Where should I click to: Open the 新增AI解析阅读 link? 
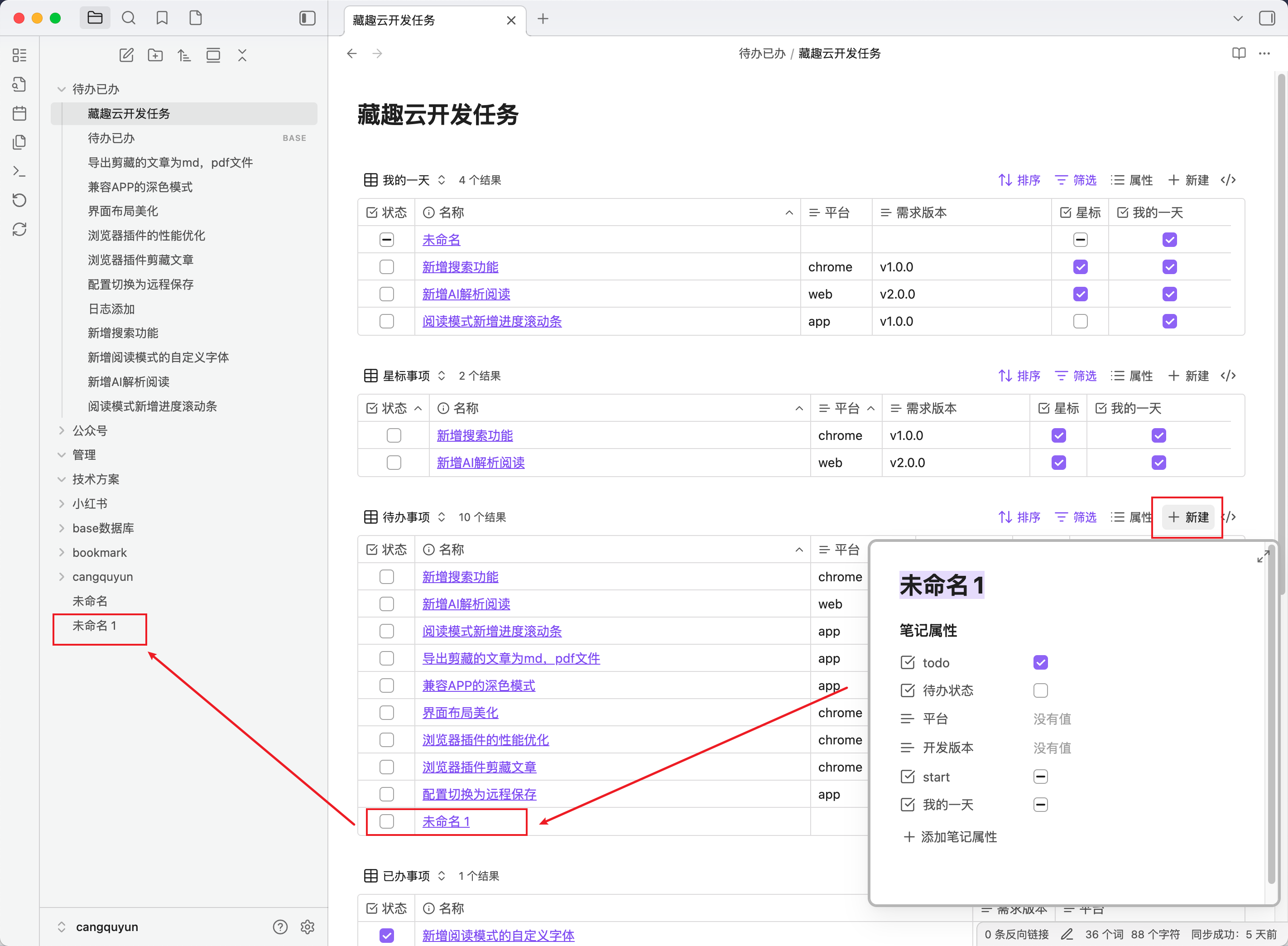(x=466, y=294)
